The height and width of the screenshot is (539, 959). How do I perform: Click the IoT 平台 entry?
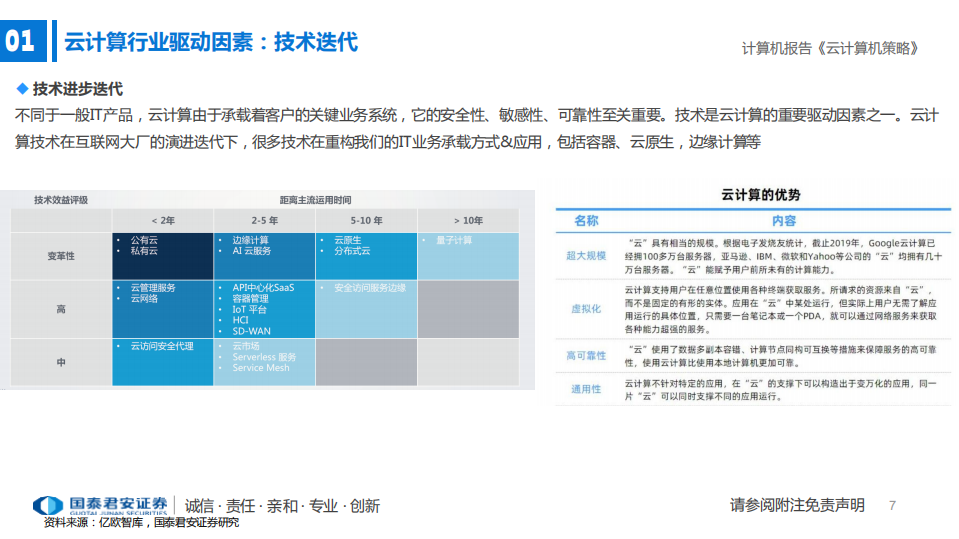(249, 310)
